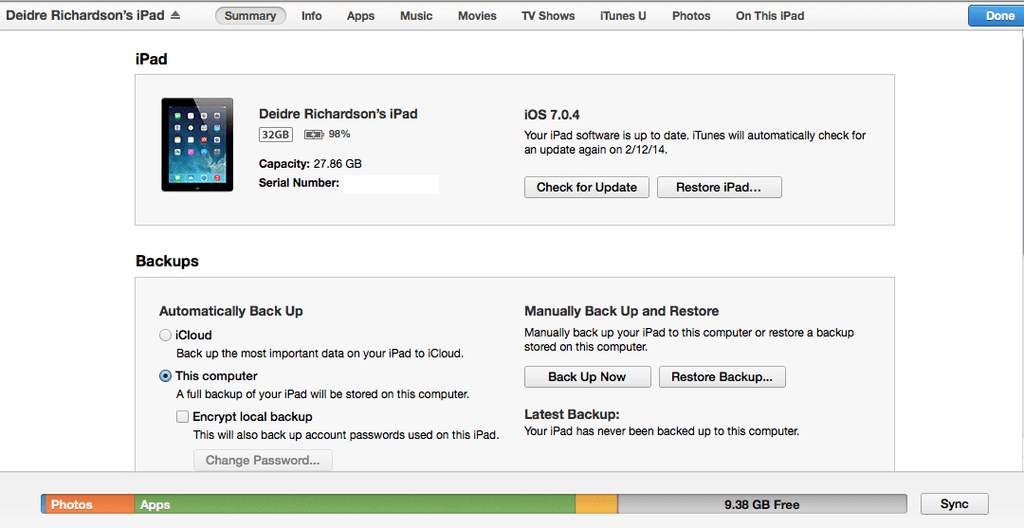Click the iOS 7.0.4 version text
The height and width of the screenshot is (528, 1024).
coord(552,115)
